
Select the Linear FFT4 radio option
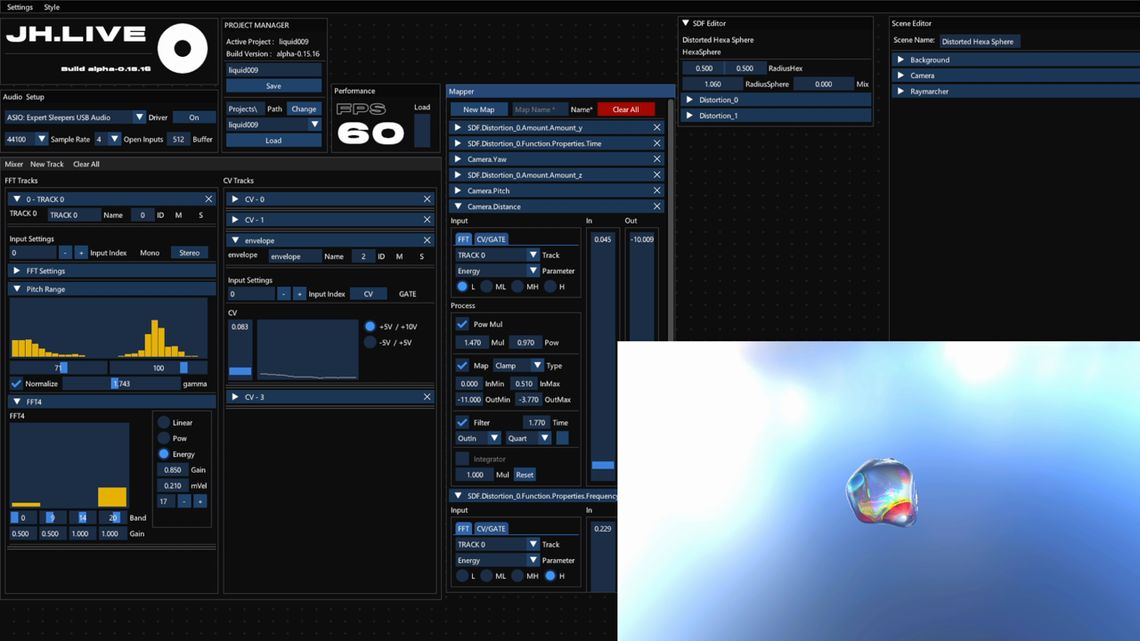[164, 422]
